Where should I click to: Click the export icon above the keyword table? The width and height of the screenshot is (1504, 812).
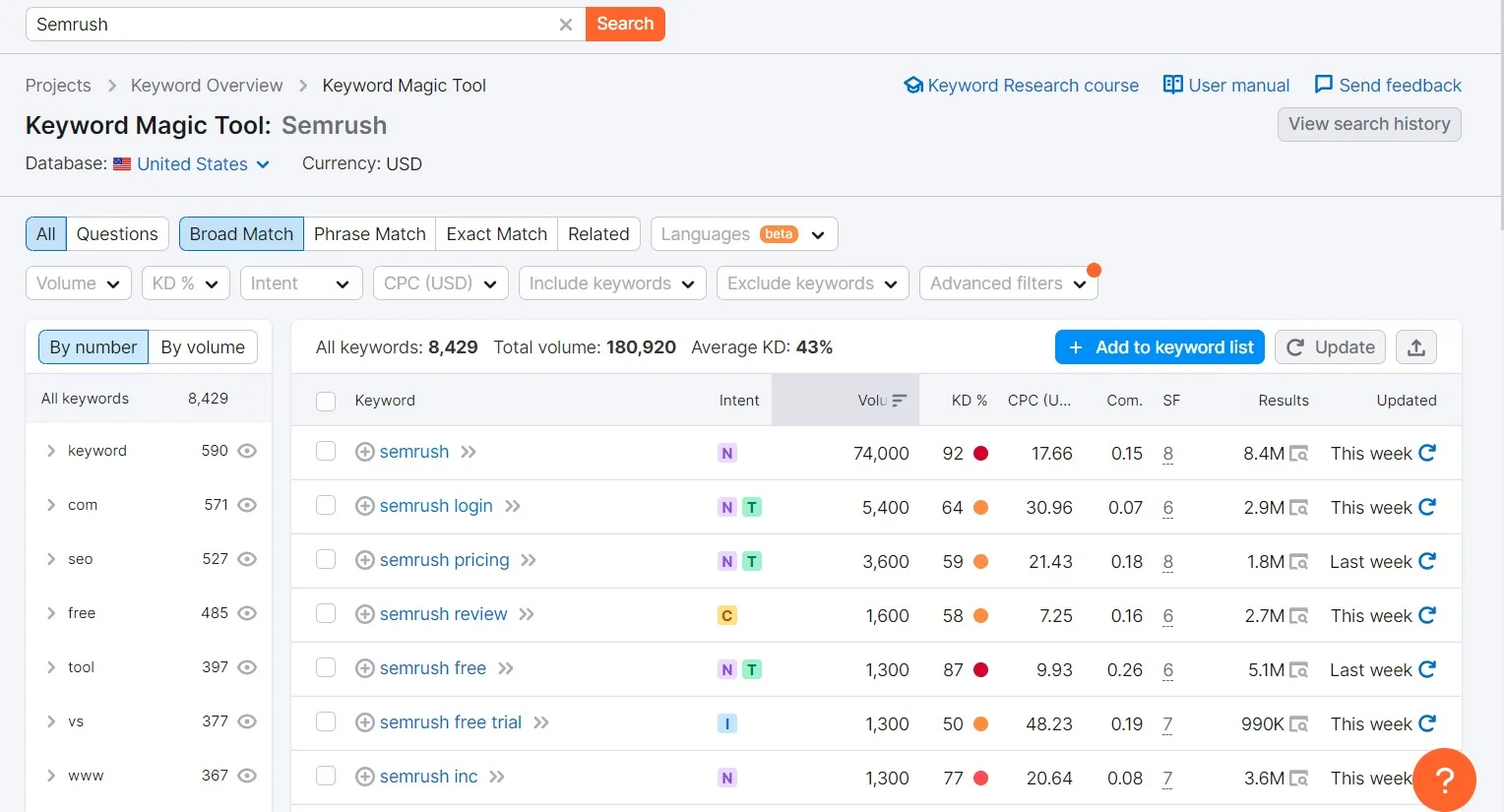(1415, 346)
